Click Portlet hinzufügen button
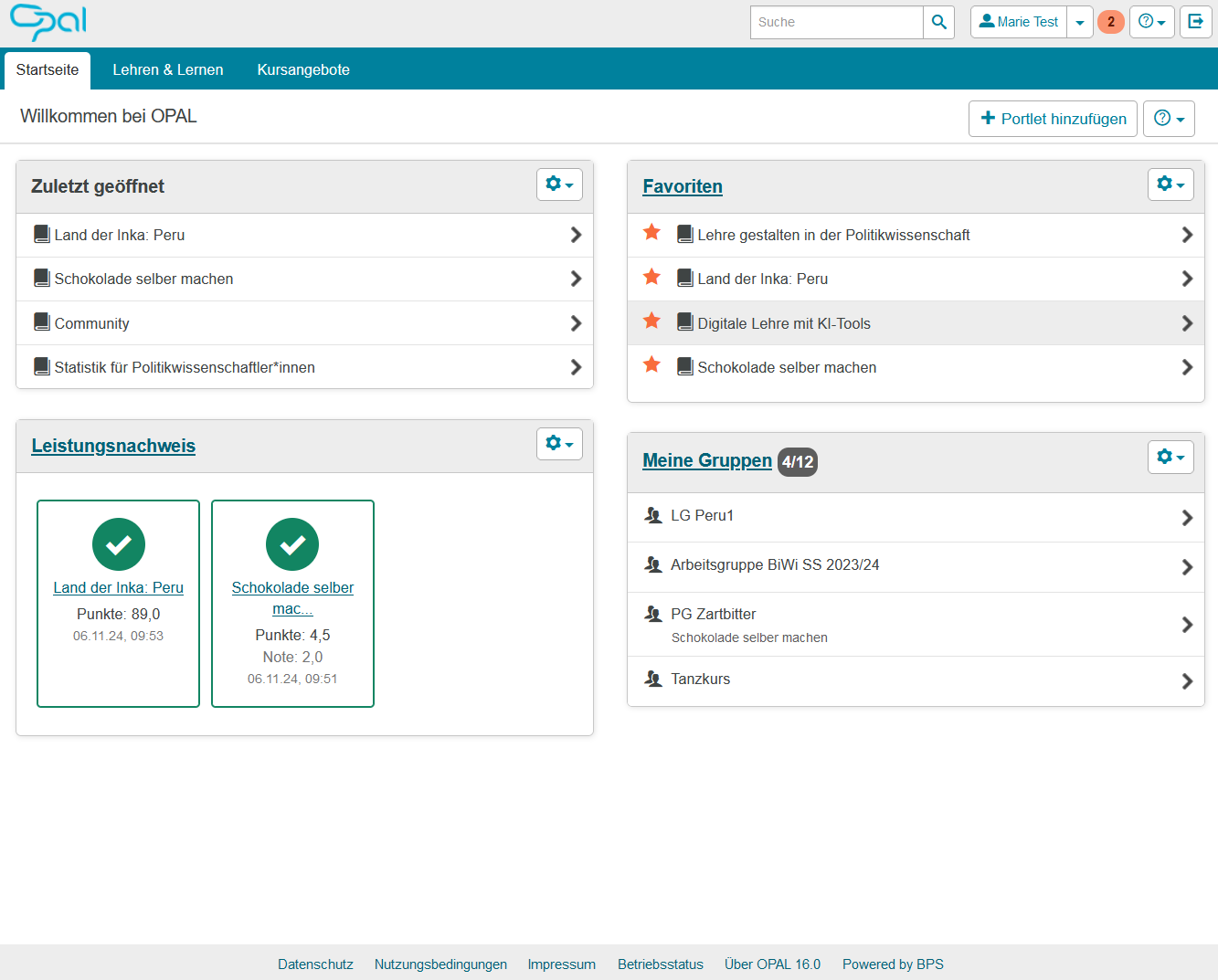1218x980 pixels. 1053,119
